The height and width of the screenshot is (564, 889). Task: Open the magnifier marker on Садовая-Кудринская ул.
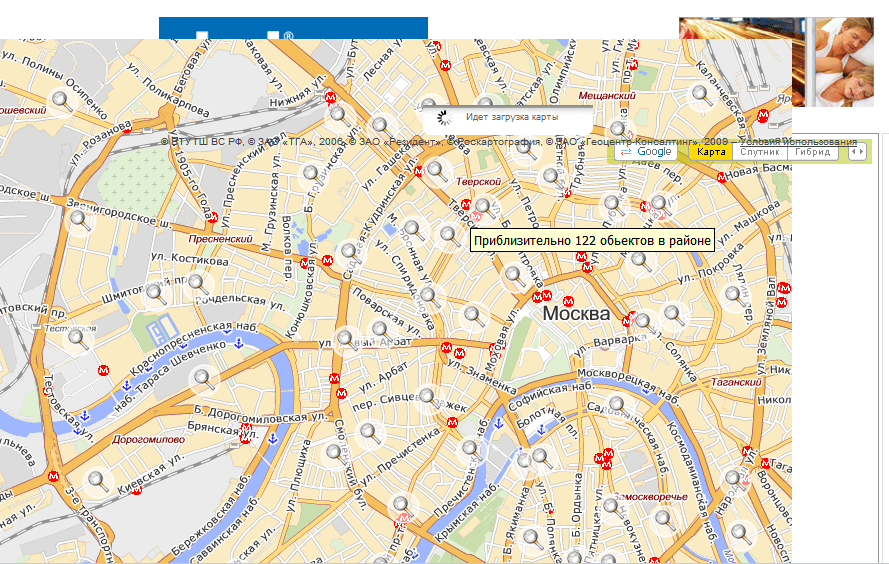pos(350,252)
